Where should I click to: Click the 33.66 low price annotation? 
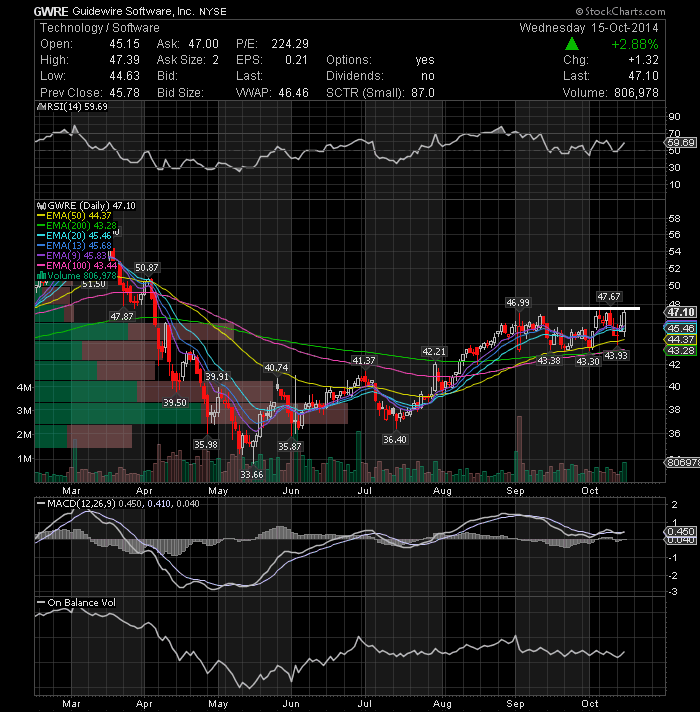coord(252,475)
